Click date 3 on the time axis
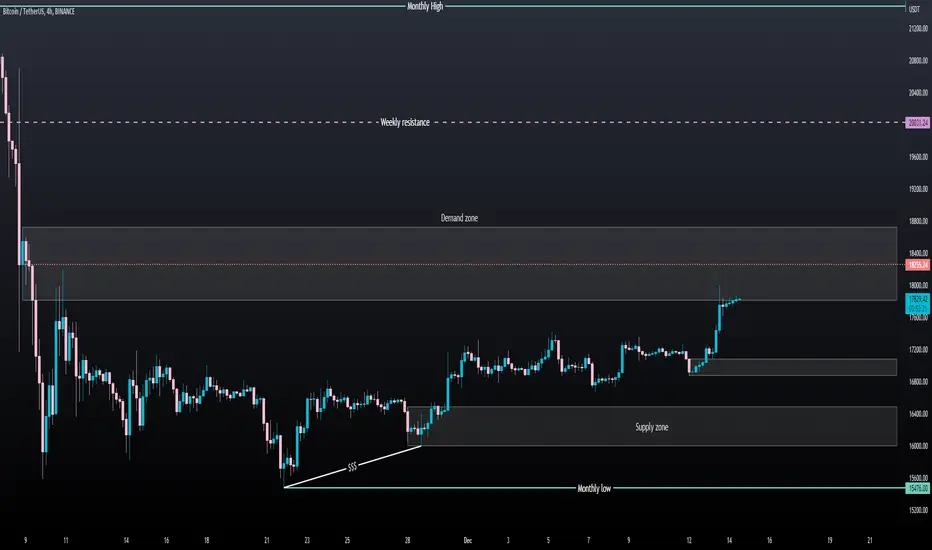This screenshot has height=550, width=932. [508, 540]
